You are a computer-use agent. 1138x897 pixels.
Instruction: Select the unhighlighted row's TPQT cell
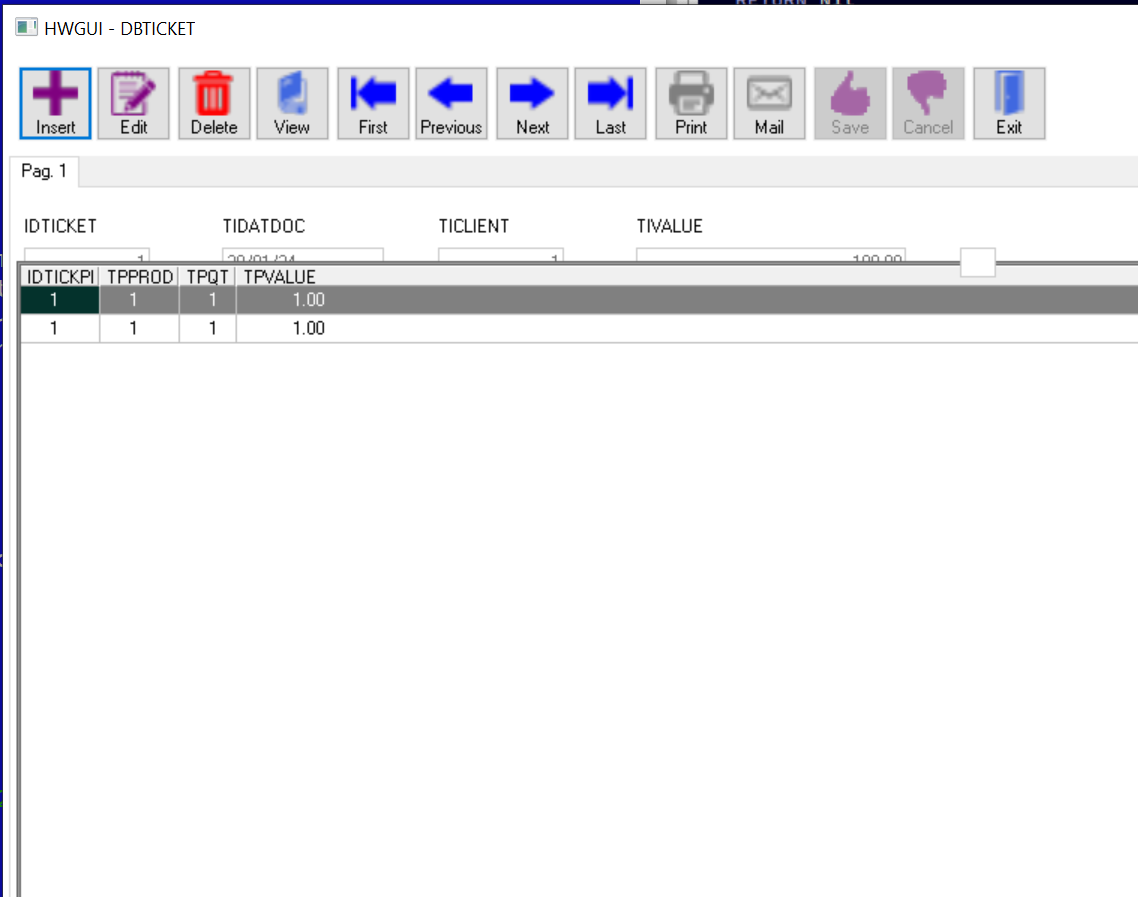pos(208,328)
